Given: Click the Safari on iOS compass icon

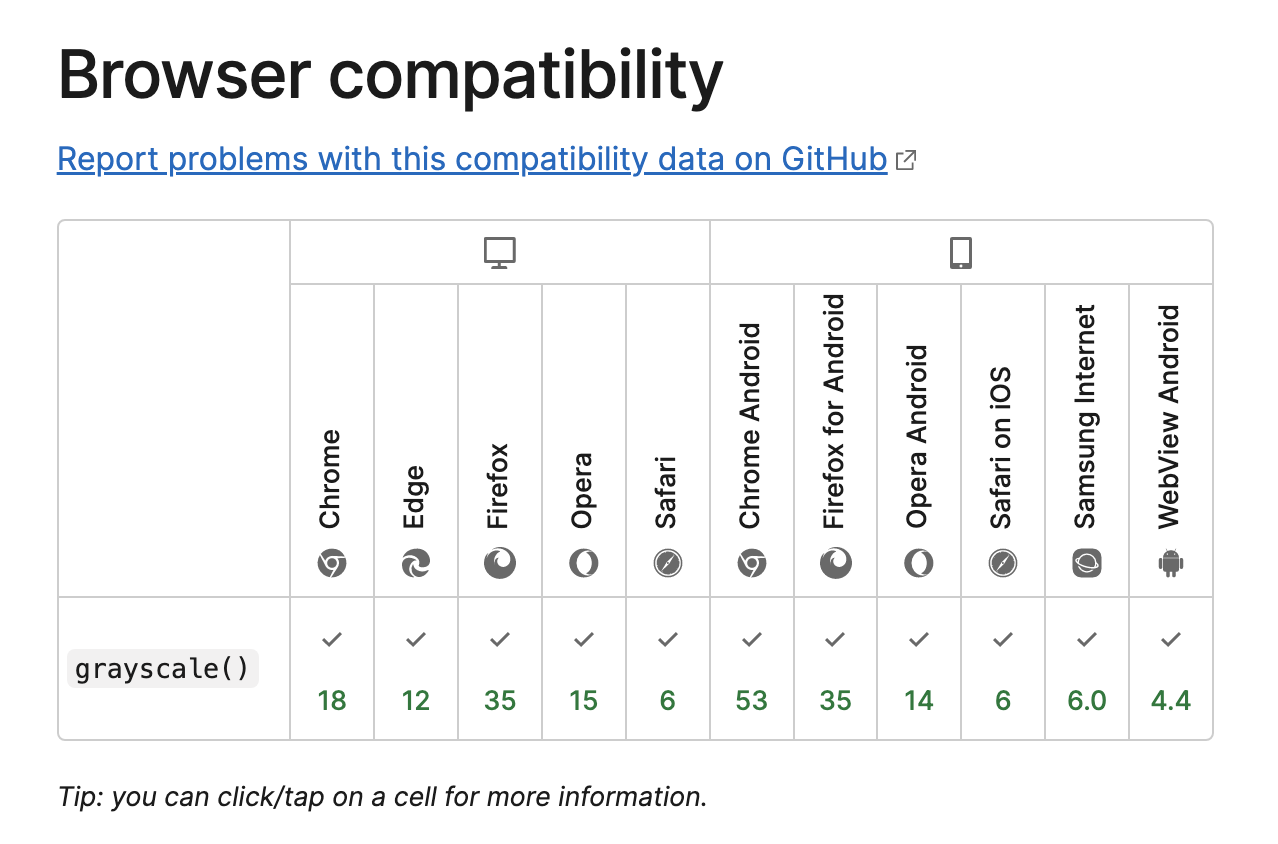Looking at the screenshot, I should [x=1003, y=565].
